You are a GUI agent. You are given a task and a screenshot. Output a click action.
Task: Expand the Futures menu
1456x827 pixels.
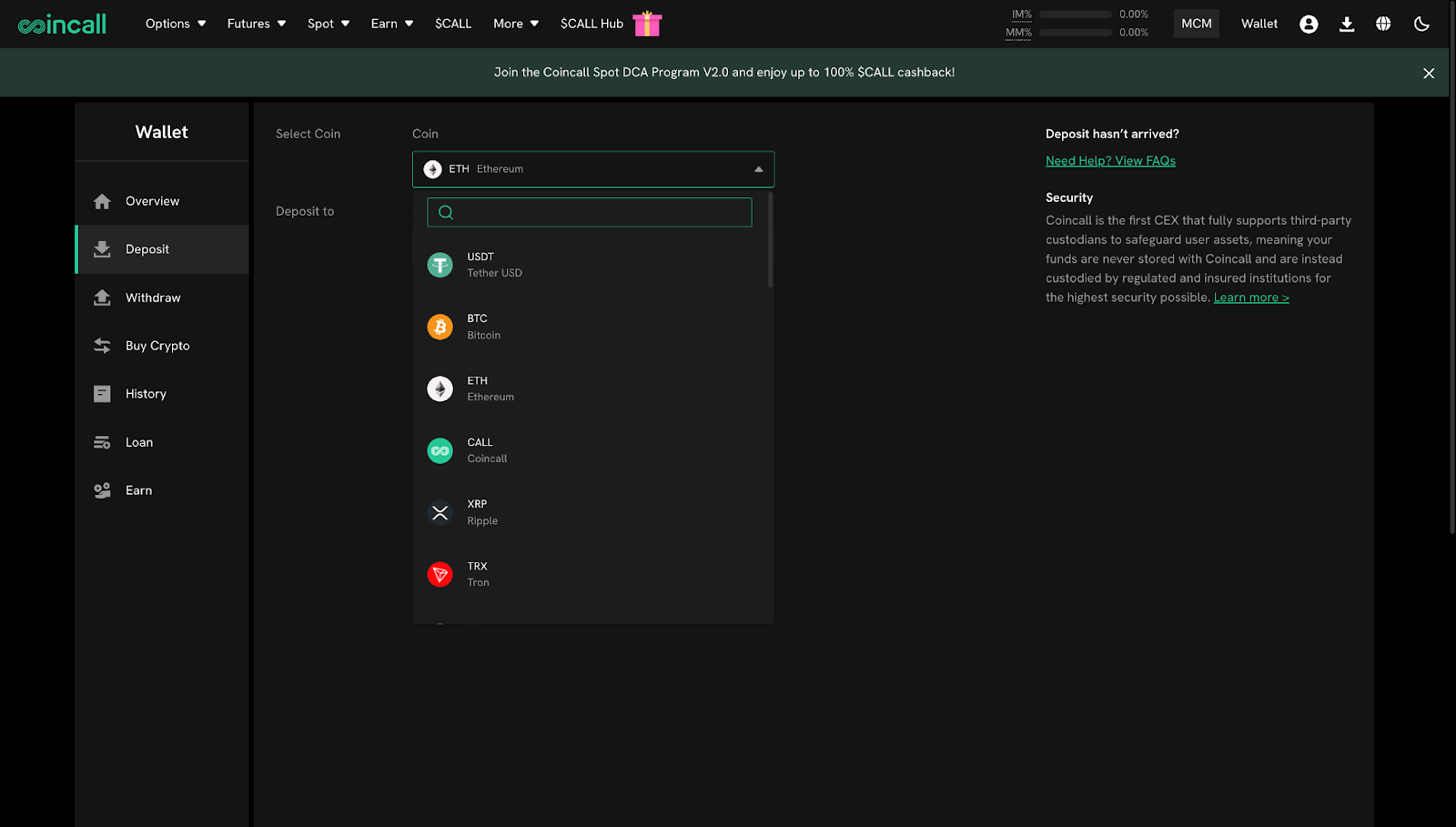point(257,24)
